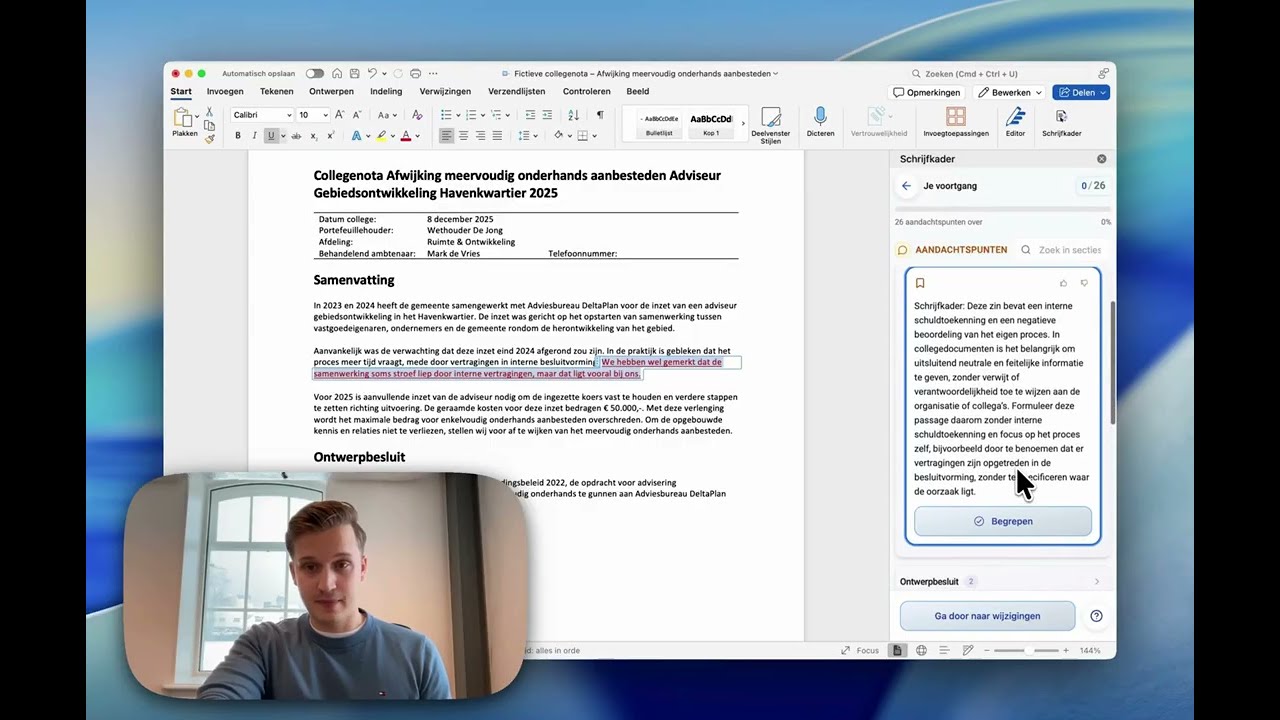Open the Tekenen tab
Screen dimensions: 1280x720
point(277,91)
